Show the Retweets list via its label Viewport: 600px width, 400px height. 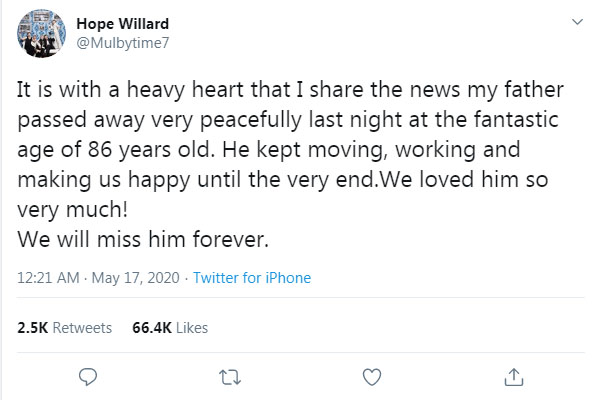(82, 327)
